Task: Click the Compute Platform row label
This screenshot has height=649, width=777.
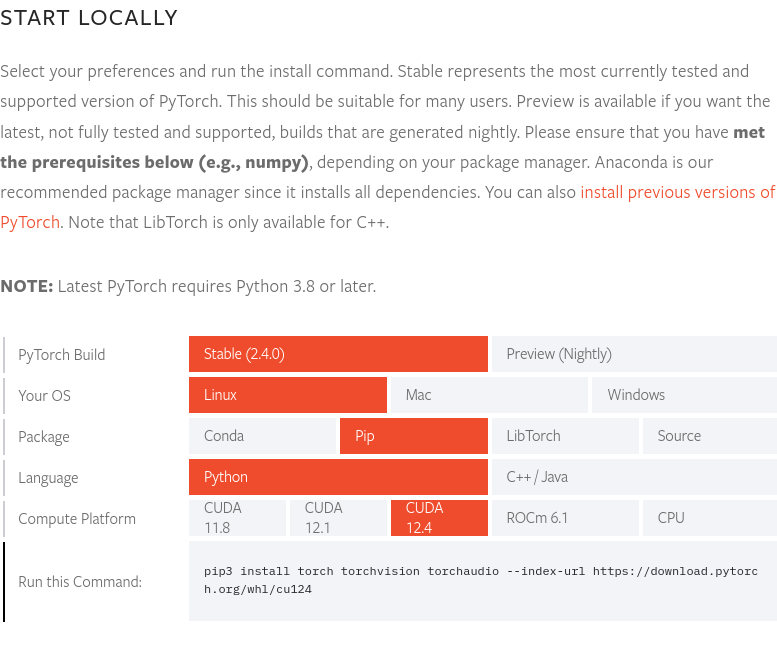Action: (77, 519)
